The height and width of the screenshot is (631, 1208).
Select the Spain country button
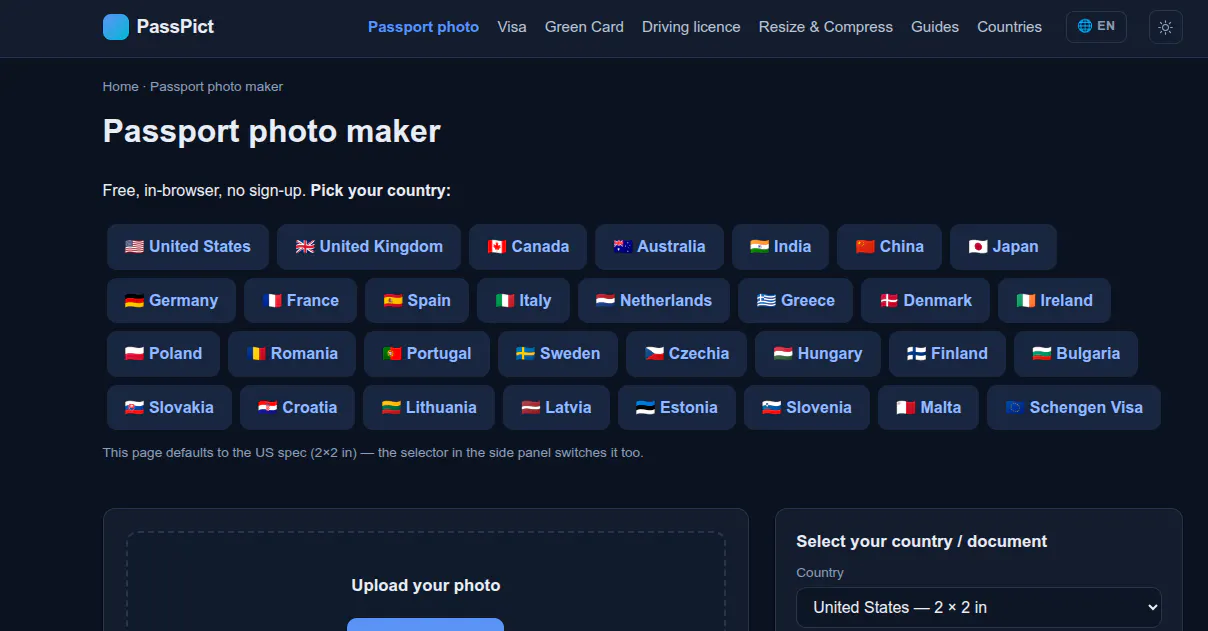417,300
